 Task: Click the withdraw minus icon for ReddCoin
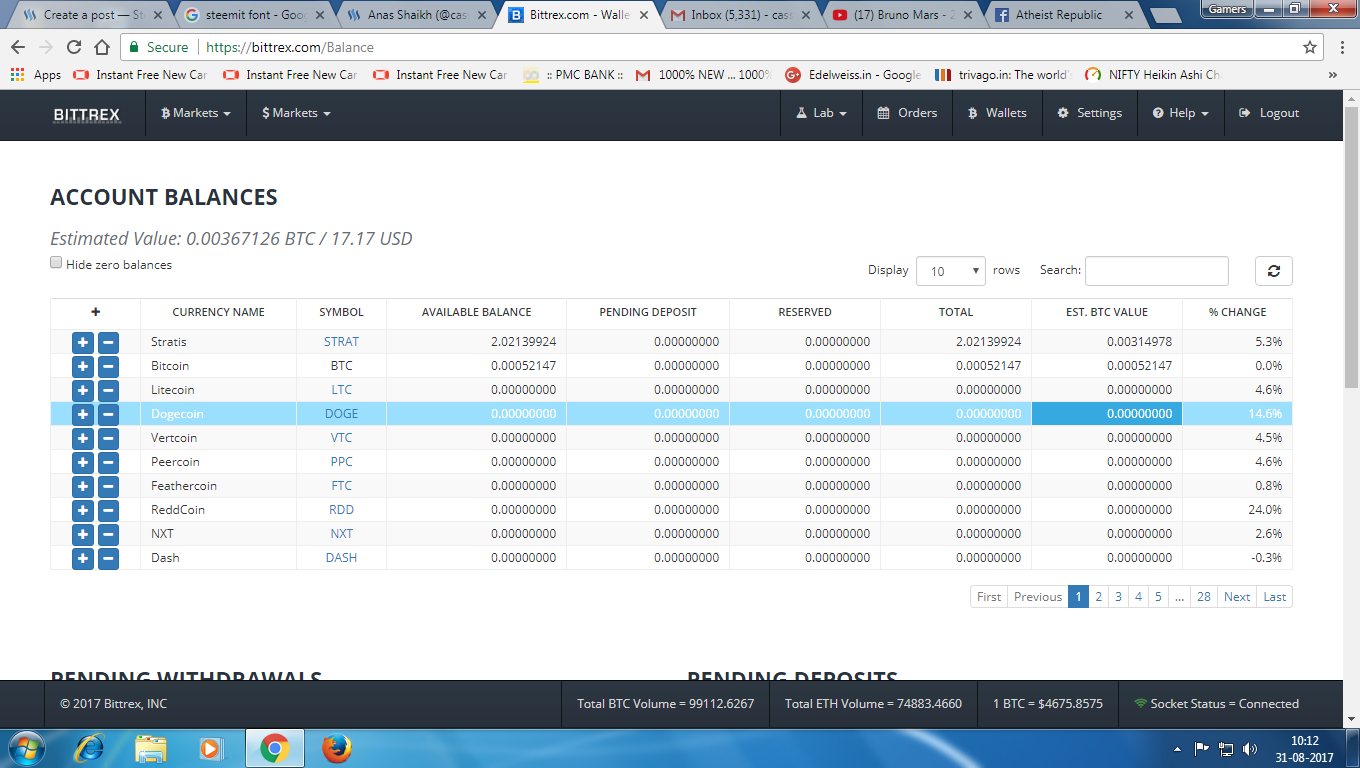pos(108,510)
